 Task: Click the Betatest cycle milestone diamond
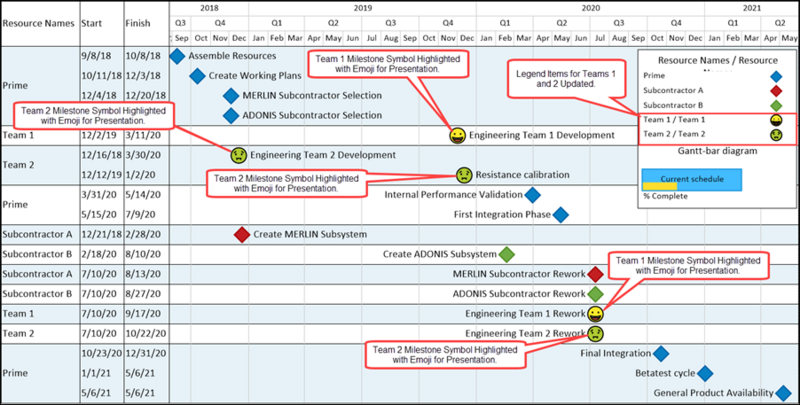[705, 373]
